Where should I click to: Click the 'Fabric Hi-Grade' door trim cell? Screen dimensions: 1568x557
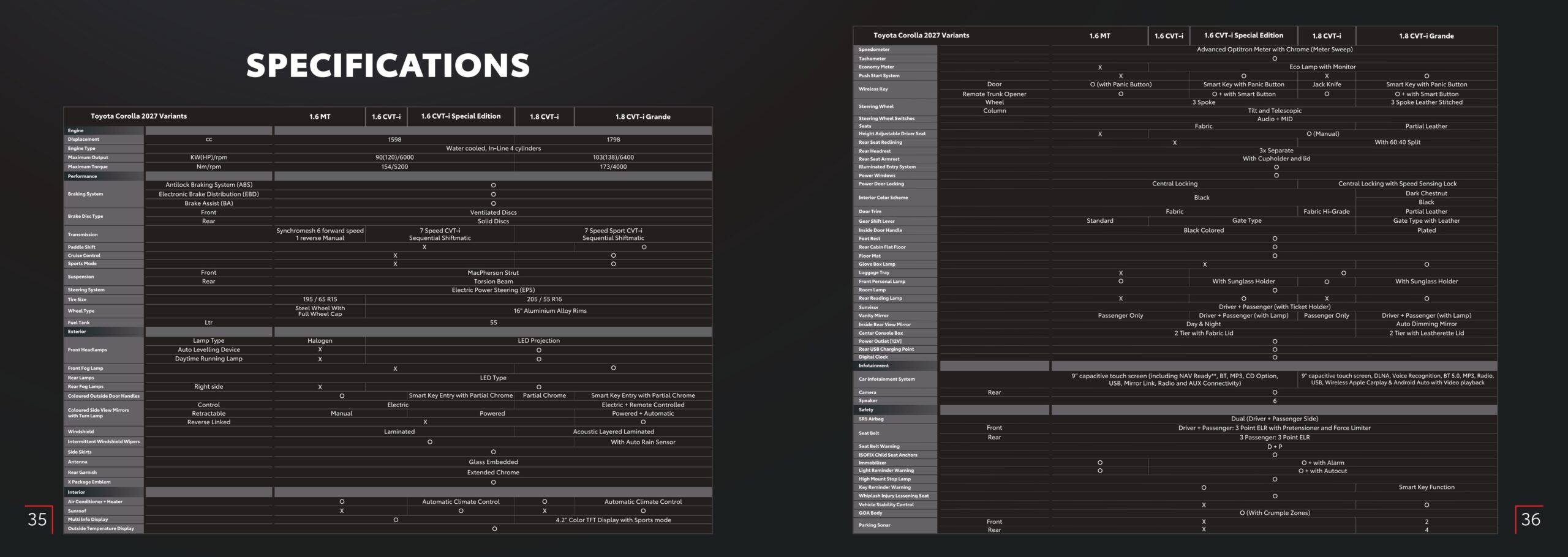pos(1327,212)
